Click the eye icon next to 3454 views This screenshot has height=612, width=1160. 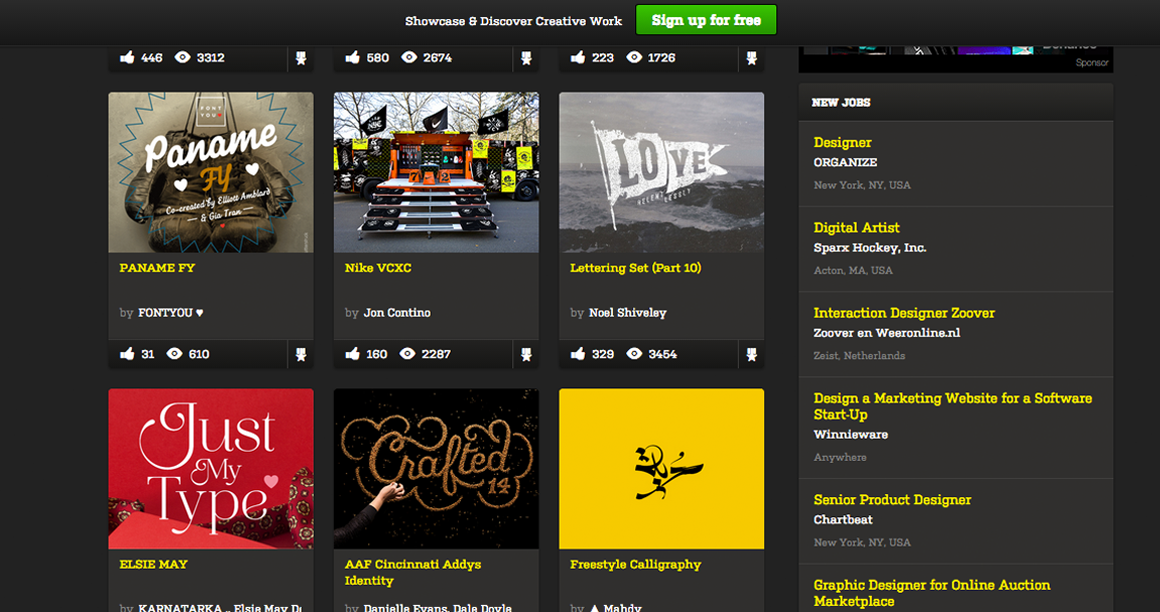click(632, 353)
